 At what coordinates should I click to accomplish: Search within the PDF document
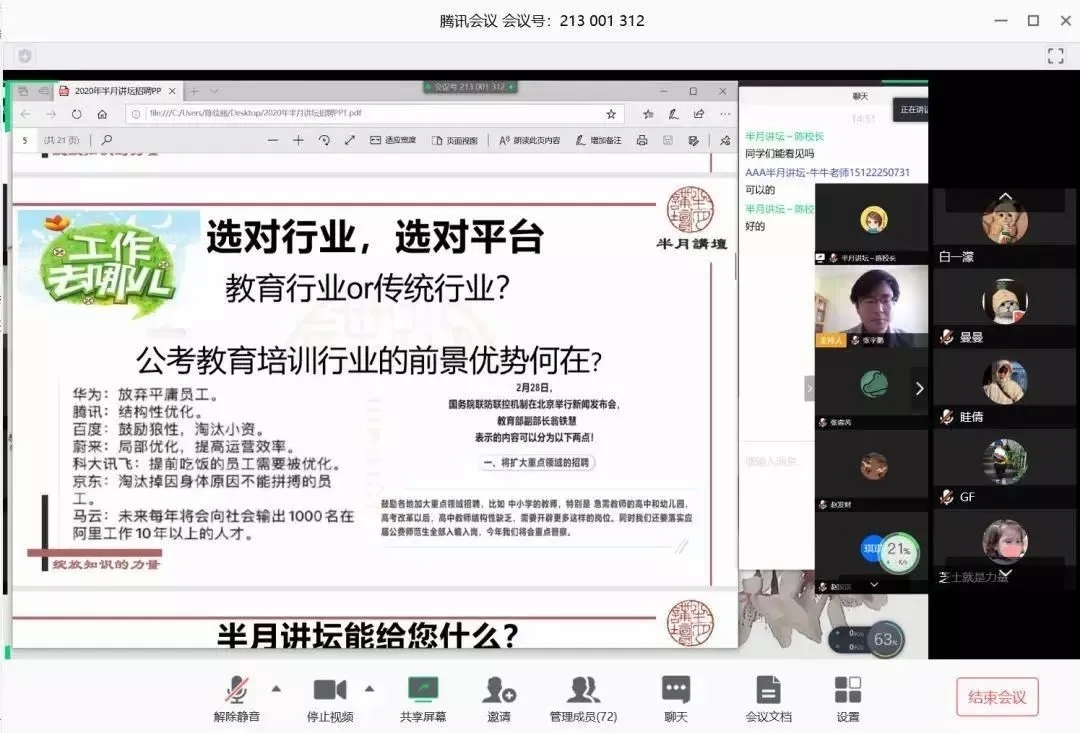coord(107,140)
